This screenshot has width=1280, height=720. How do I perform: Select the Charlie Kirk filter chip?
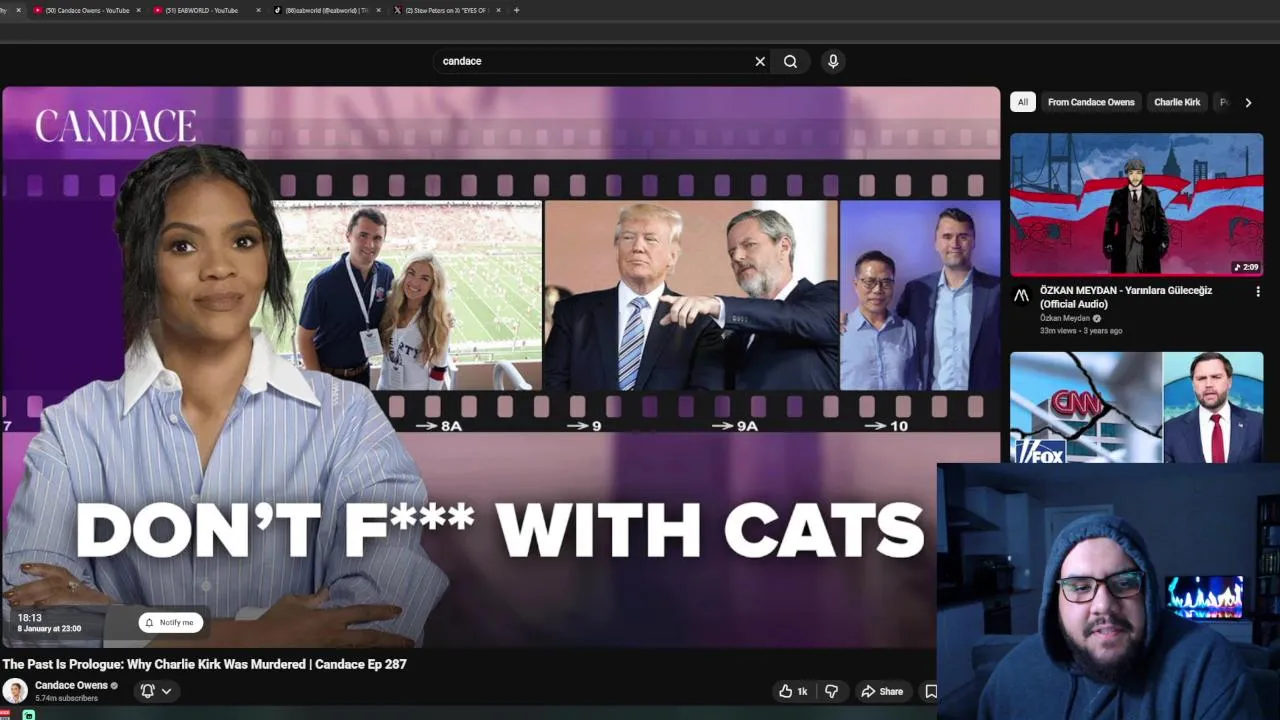[1177, 102]
